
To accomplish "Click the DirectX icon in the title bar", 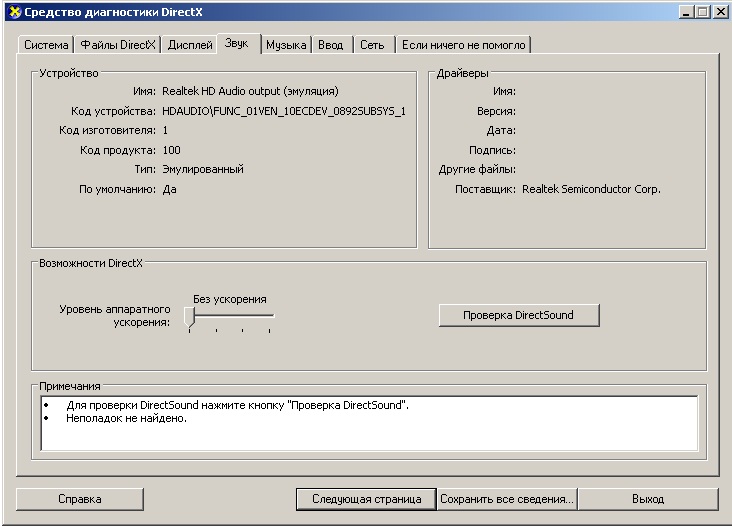I will (x=15, y=12).
